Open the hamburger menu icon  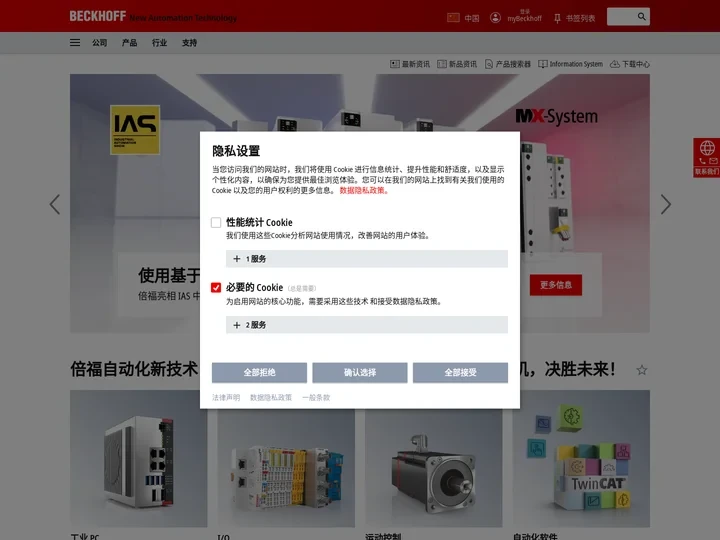click(75, 43)
